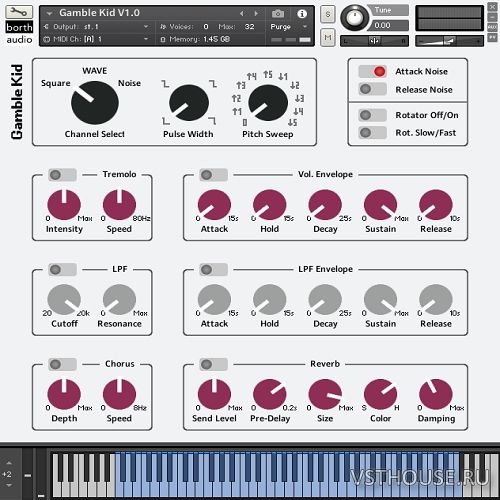Shift keyboard octave up arrow
Screen dimensions: 500x500
coord(9,463)
